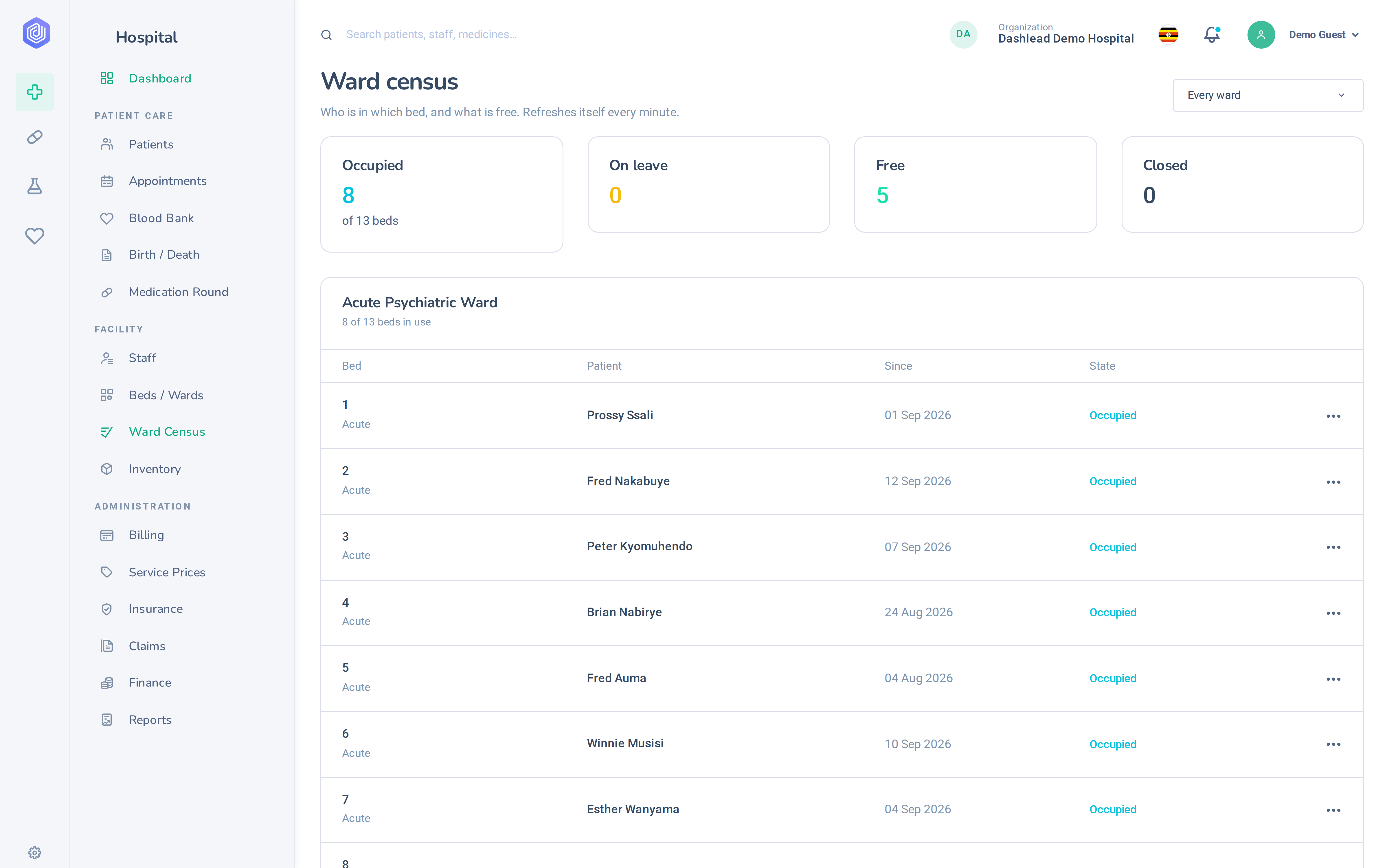This screenshot has height=868, width=1389.
Task: Go to Dashboard in sidebar
Action: pyautogui.click(x=159, y=78)
